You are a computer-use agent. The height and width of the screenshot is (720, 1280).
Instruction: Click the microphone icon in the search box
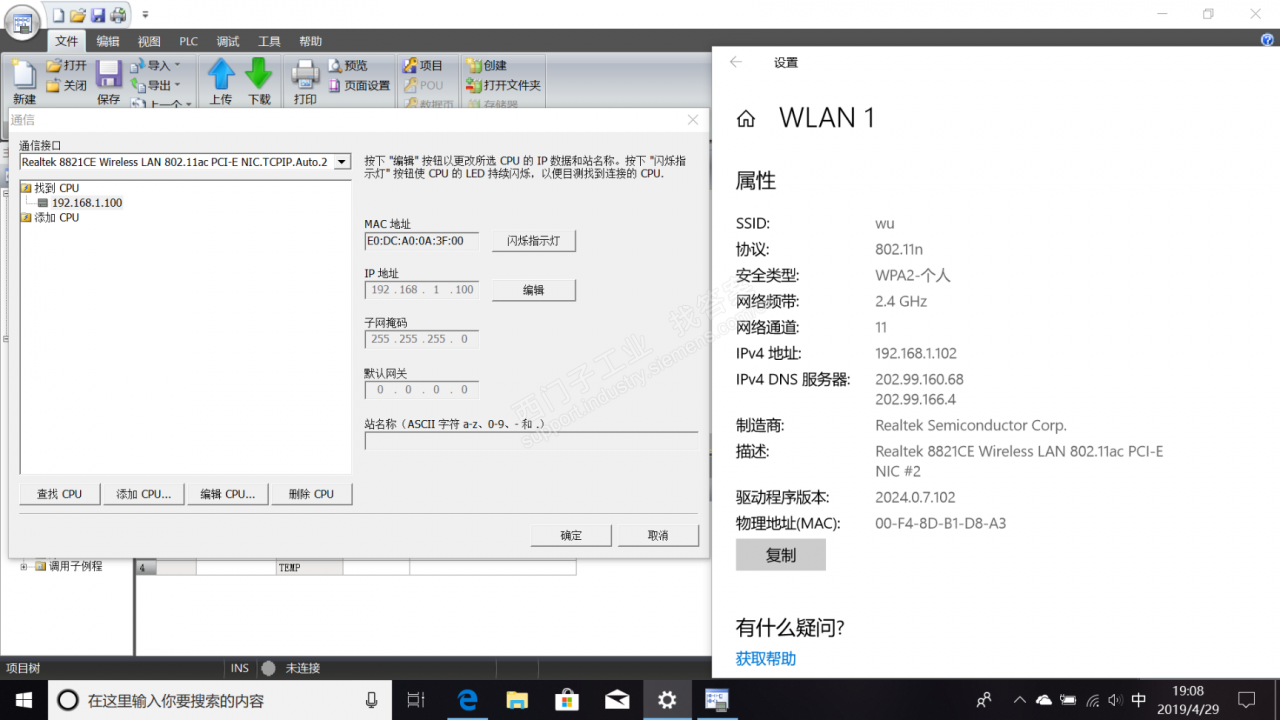pyautogui.click(x=372, y=700)
